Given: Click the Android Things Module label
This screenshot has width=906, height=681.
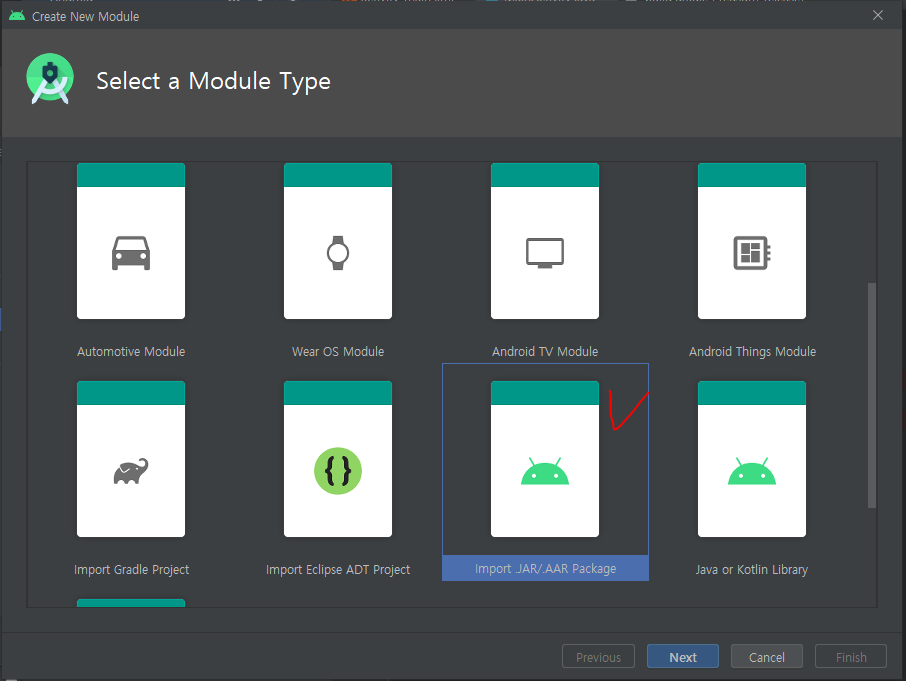Looking at the screenshot, I should (x=752, y=352).
